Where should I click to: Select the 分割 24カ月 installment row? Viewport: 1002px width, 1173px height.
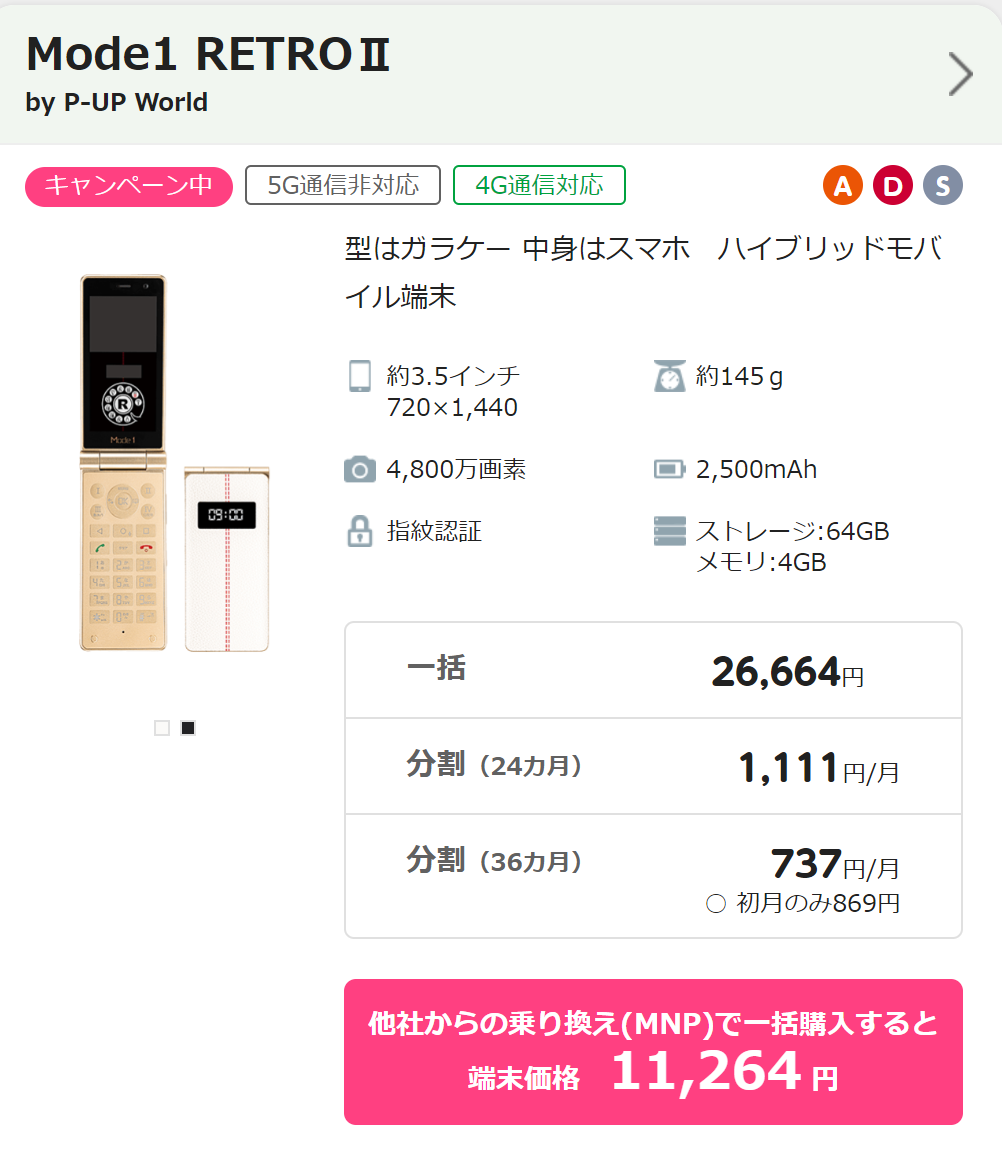653,767
